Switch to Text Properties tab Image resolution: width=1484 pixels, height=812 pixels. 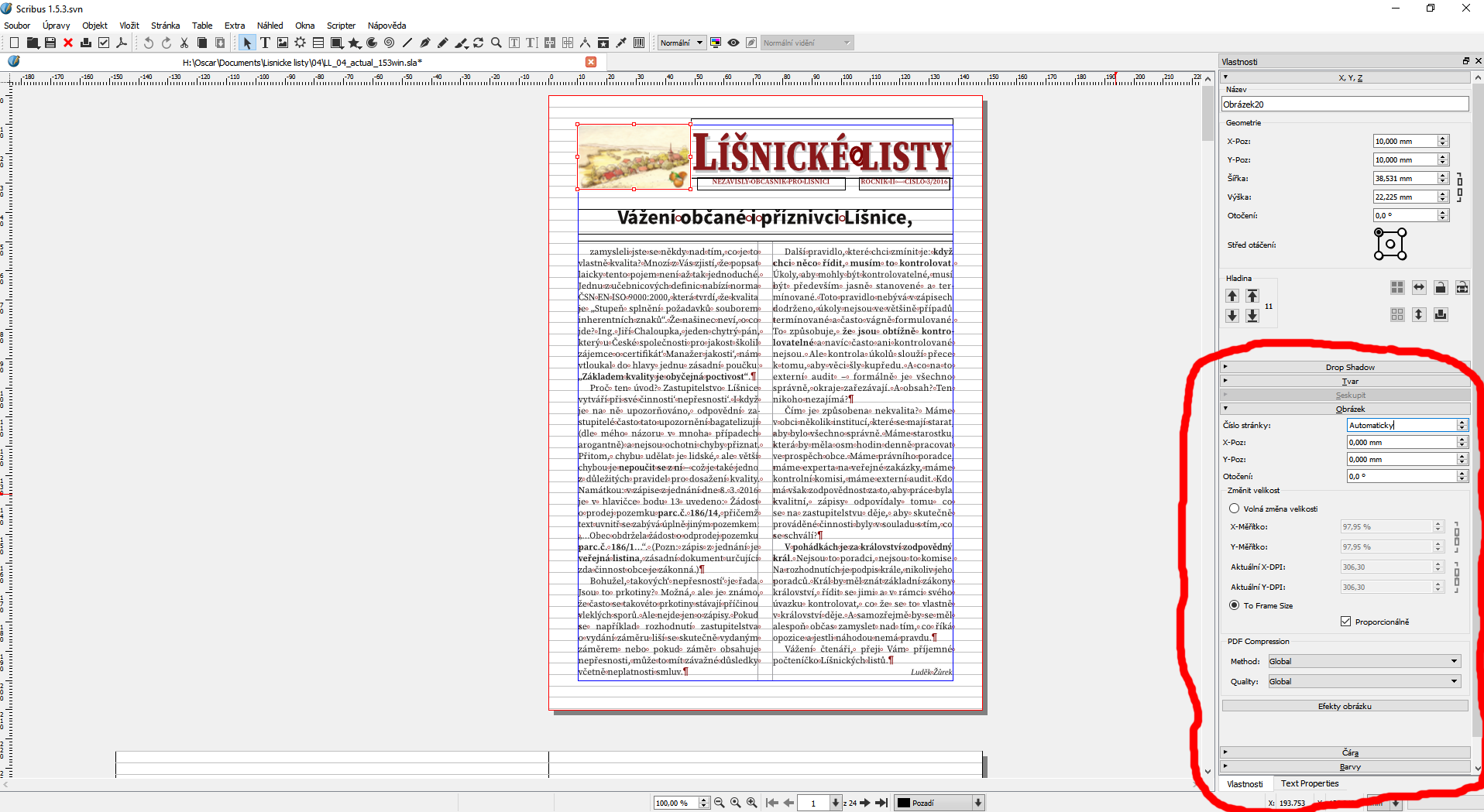pyautogui.click(x=1309, y=783)
